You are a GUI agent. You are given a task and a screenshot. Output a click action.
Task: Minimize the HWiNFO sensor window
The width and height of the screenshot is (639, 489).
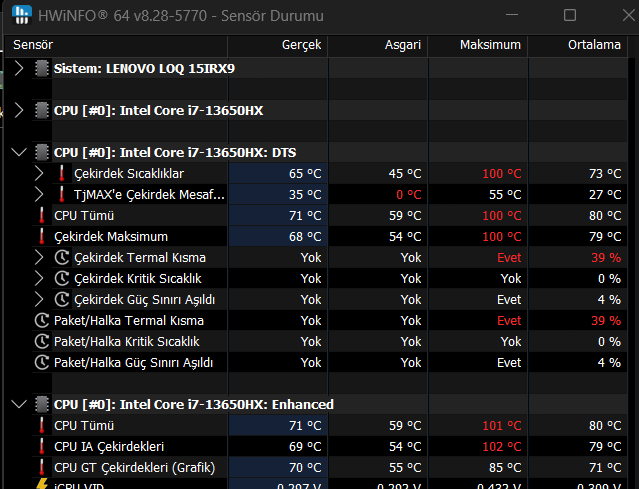tap(512, 15)
